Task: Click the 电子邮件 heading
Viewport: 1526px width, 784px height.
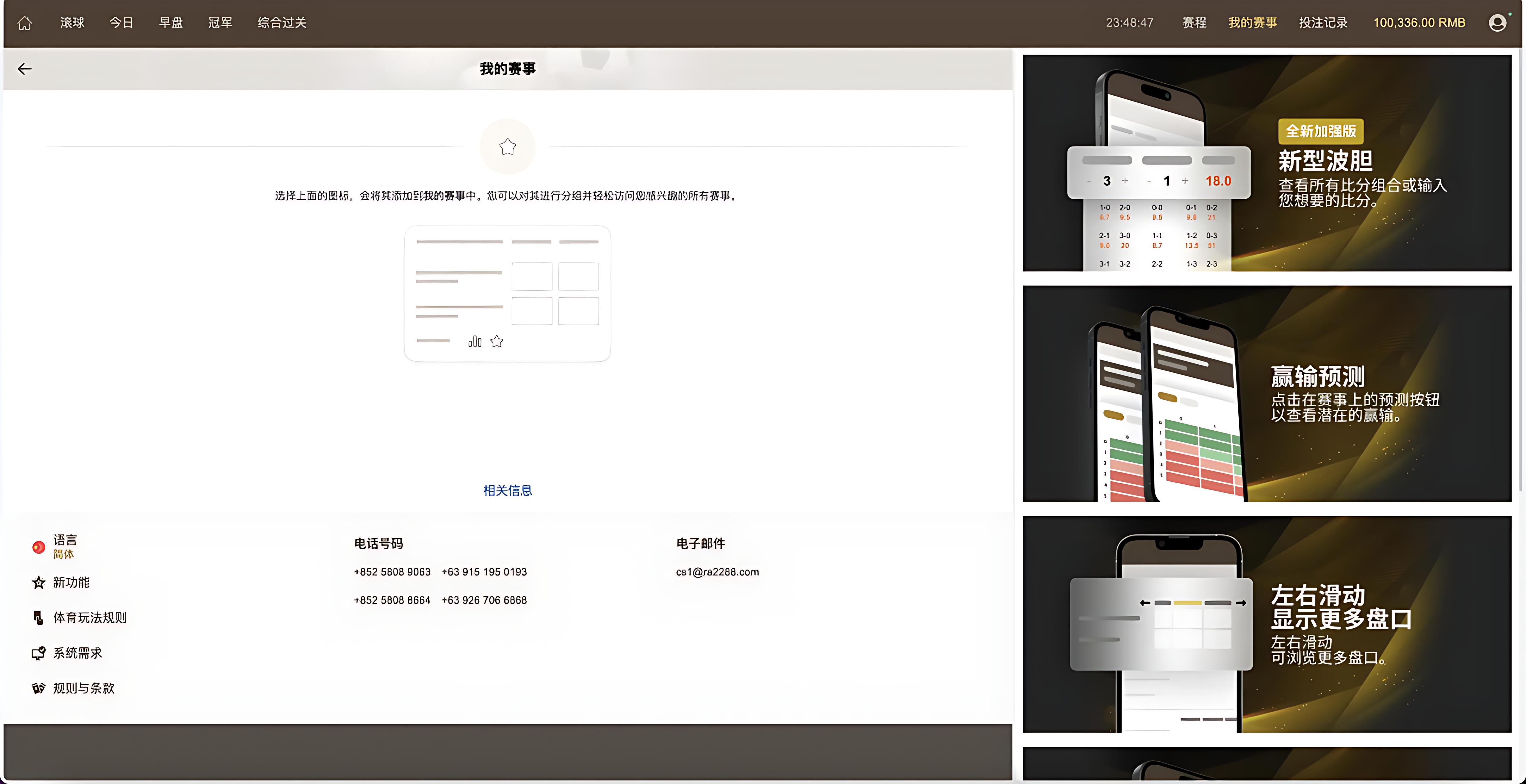Action: click(x=701, y=543)
